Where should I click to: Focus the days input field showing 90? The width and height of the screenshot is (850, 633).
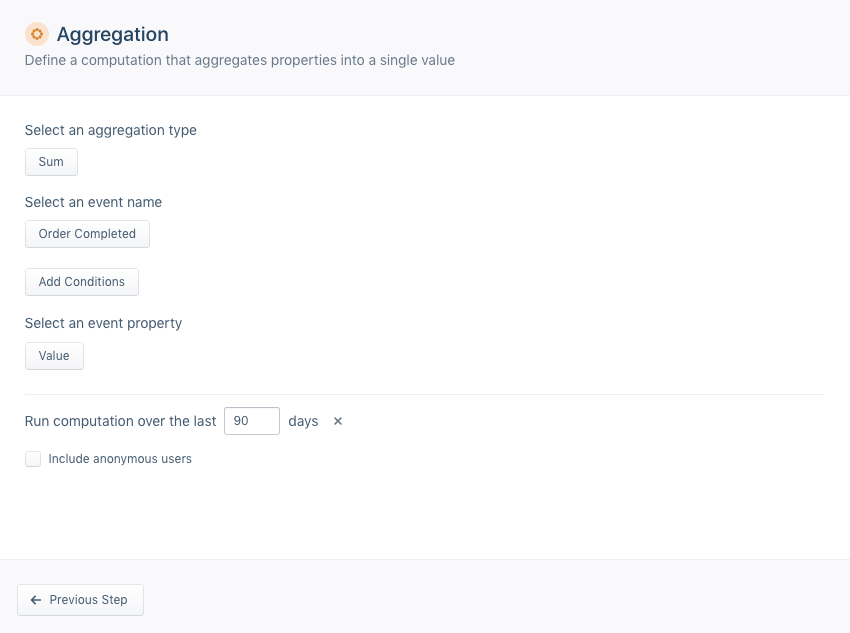251,421
